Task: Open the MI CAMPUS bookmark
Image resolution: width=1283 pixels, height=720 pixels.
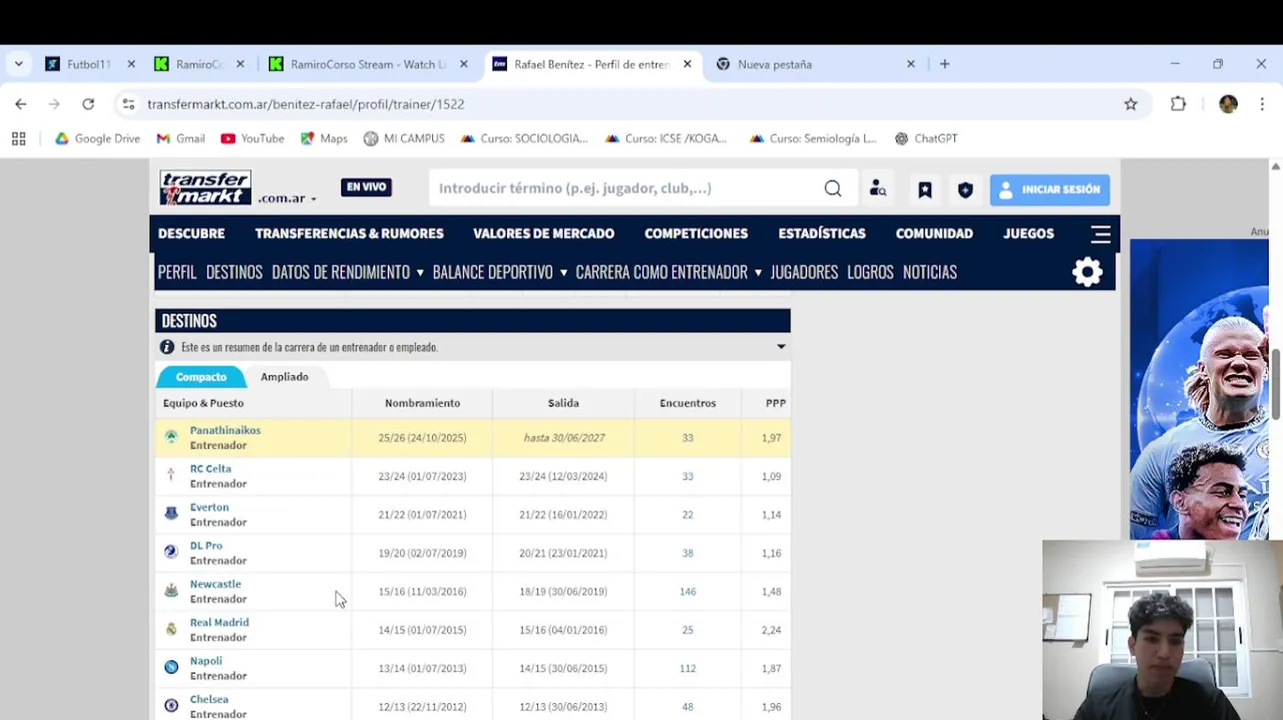Action: 404,139
